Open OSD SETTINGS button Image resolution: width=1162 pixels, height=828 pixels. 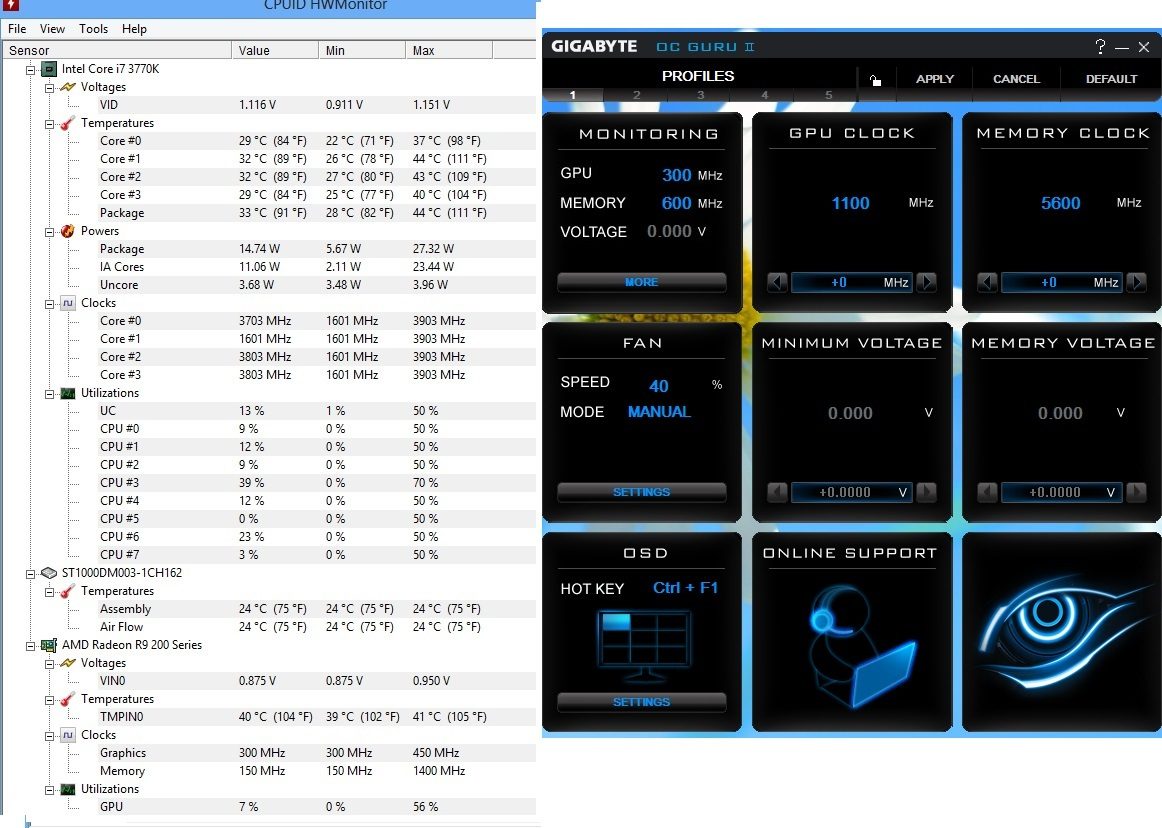coord(642,702)
